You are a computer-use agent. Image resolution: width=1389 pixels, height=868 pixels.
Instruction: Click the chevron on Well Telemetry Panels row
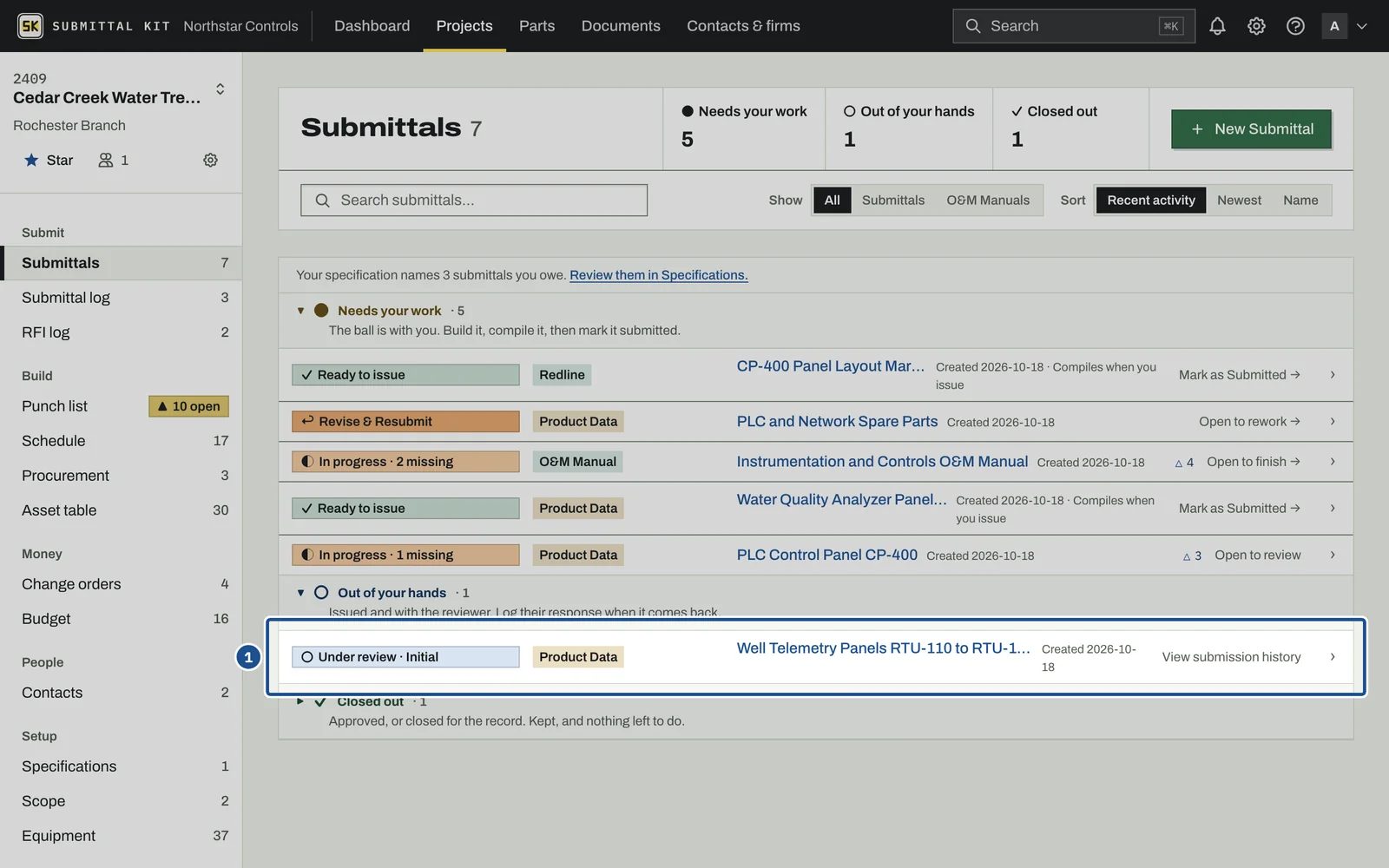1333,657
